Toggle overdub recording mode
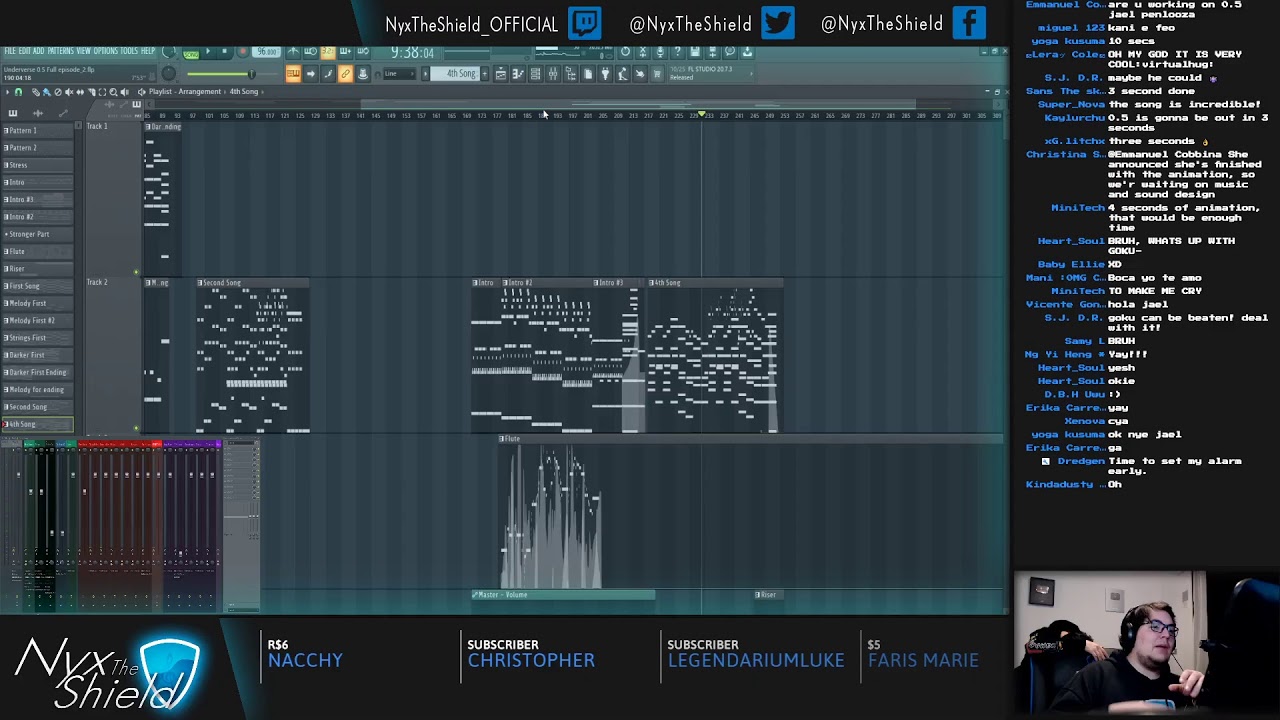 (345, 51)
